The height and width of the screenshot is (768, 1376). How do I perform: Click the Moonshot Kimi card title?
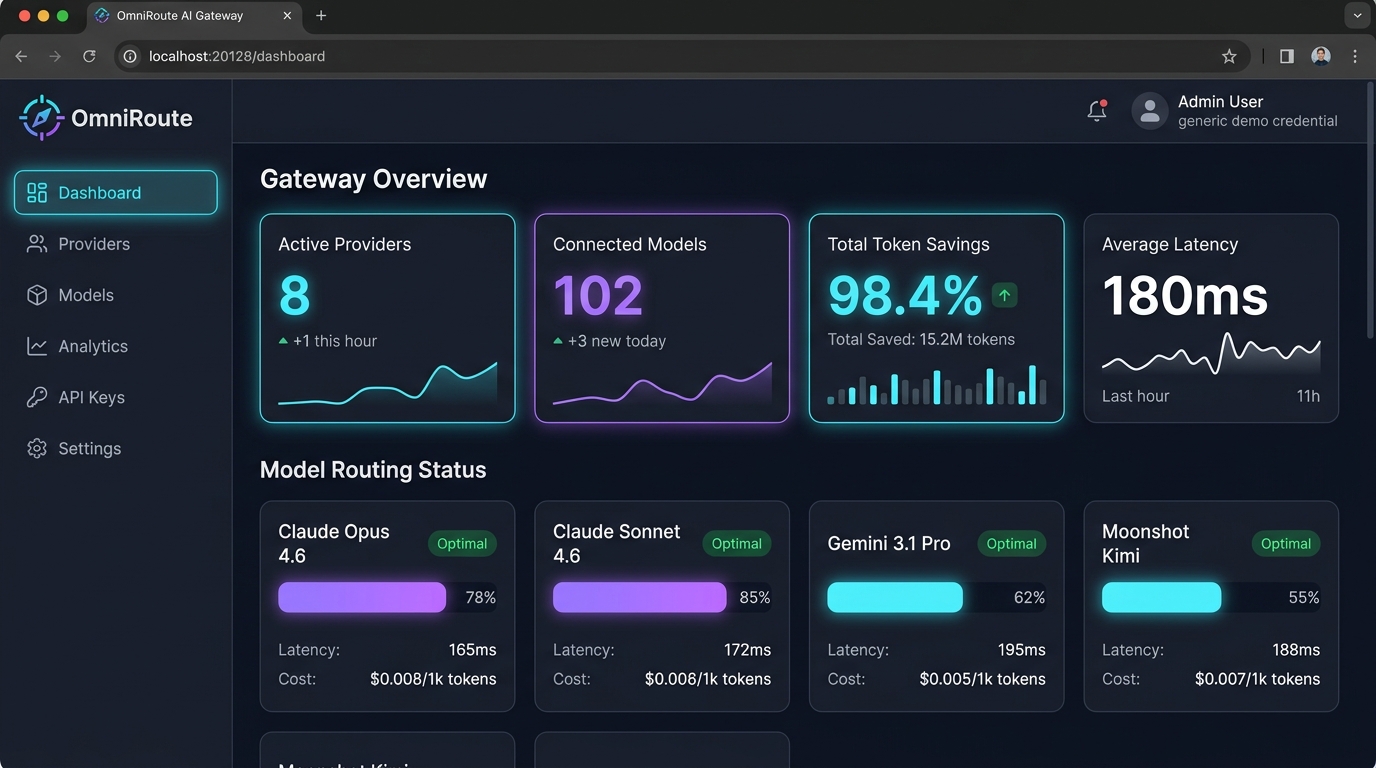[x=1146, y=544]
